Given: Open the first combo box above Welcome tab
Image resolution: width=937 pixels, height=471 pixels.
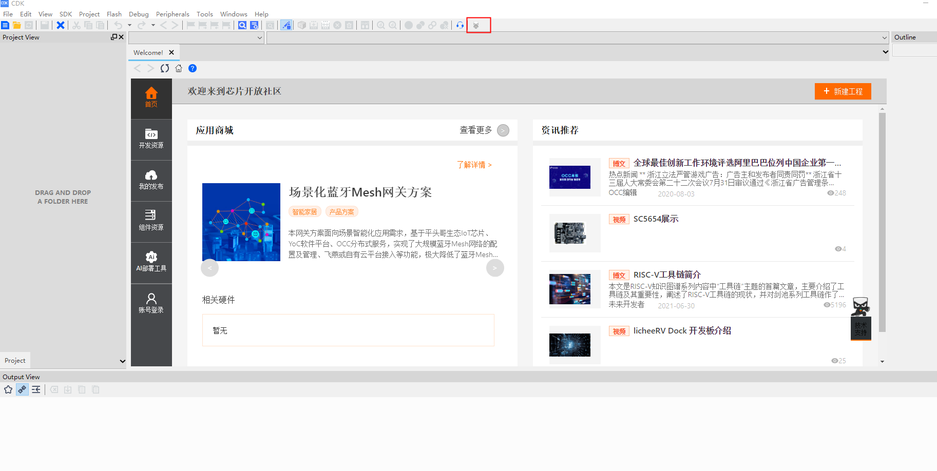Looking at the screenshot, I should pyautogui.click(x=196, y=38).
